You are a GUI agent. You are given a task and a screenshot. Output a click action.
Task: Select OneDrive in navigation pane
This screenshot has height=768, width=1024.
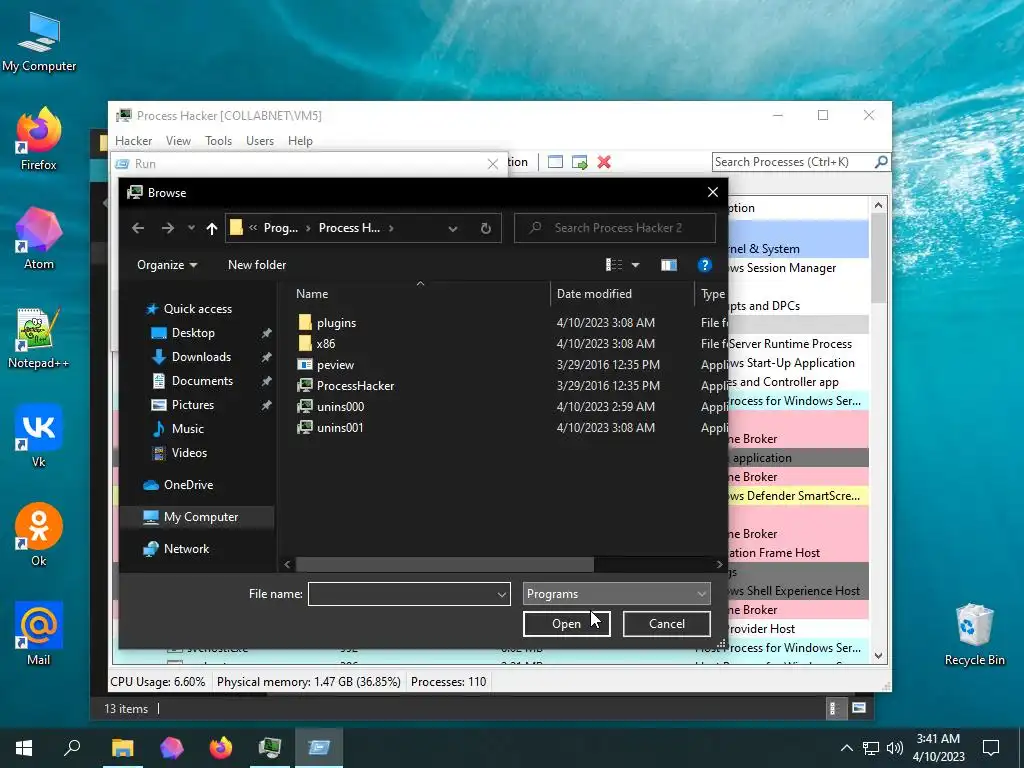[188, 485]
